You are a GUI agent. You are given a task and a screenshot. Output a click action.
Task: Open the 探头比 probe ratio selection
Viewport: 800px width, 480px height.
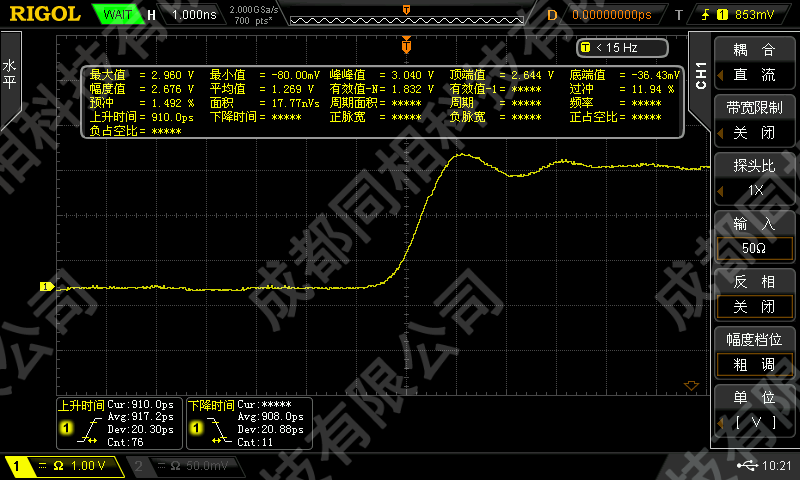754,178
